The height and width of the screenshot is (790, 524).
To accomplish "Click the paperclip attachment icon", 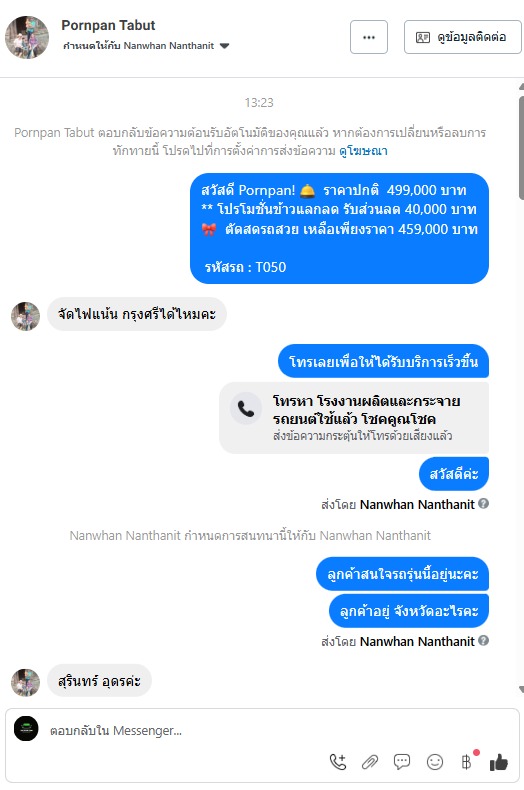I will (x=370, y=762).
